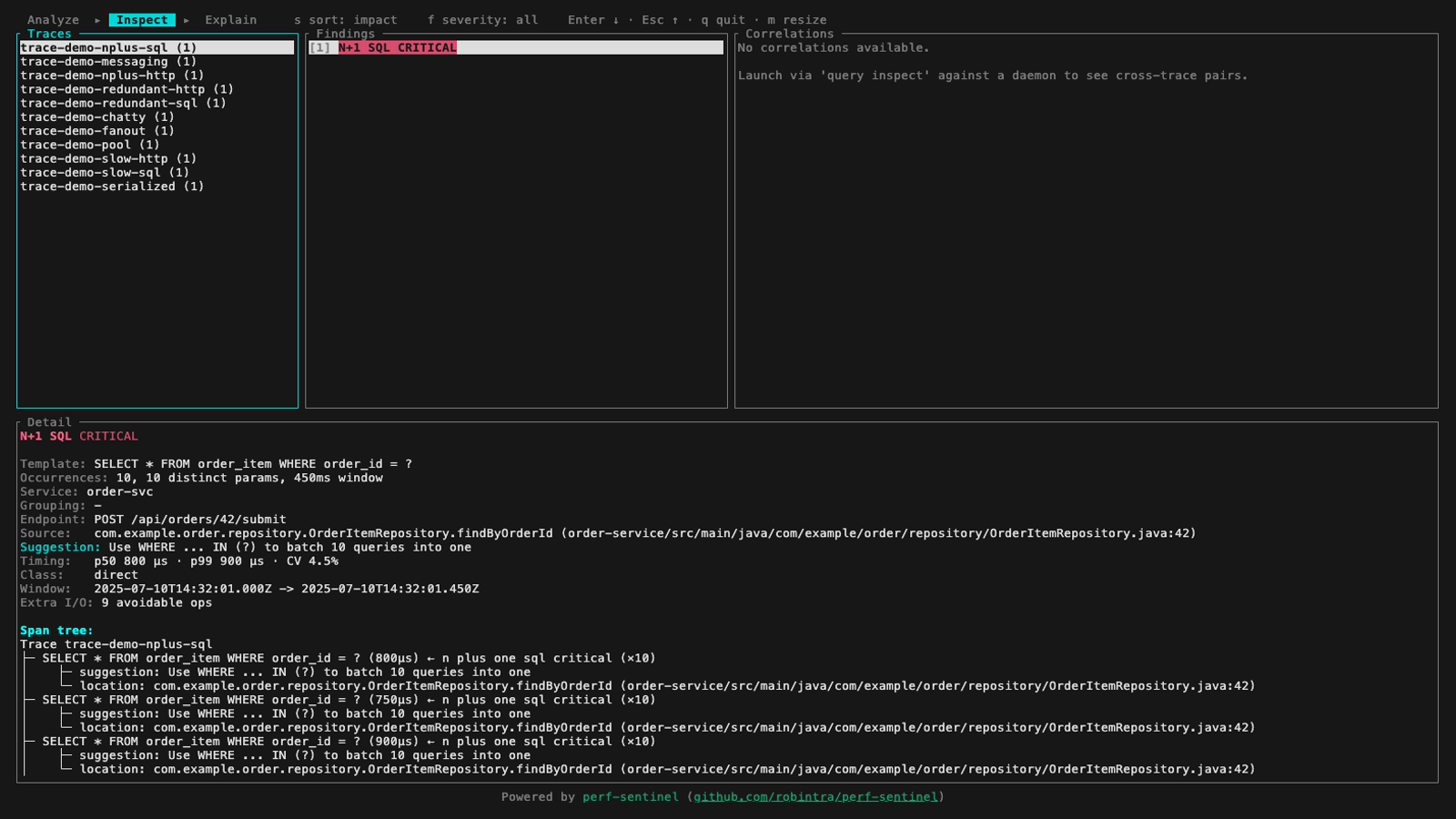The image size is (1456, 819).
Task: Click 'No correlations available.' text
Action: pos(834,47)
